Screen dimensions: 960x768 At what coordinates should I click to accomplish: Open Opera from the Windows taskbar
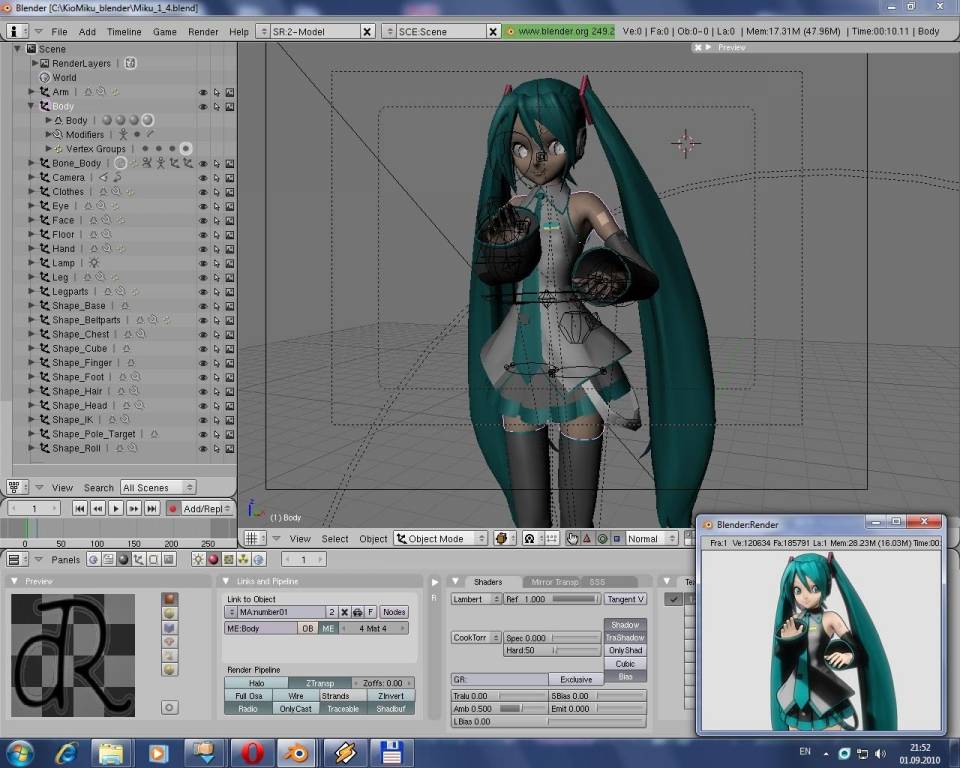click(253, 753)
